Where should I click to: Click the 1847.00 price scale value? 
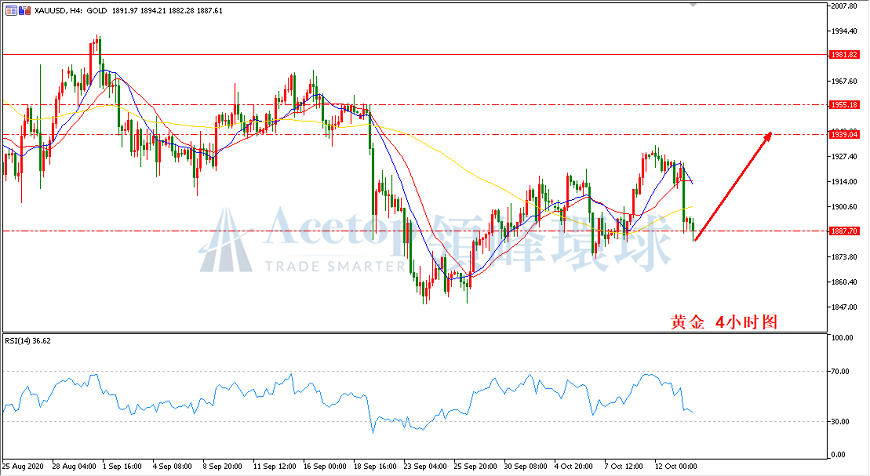844,307
